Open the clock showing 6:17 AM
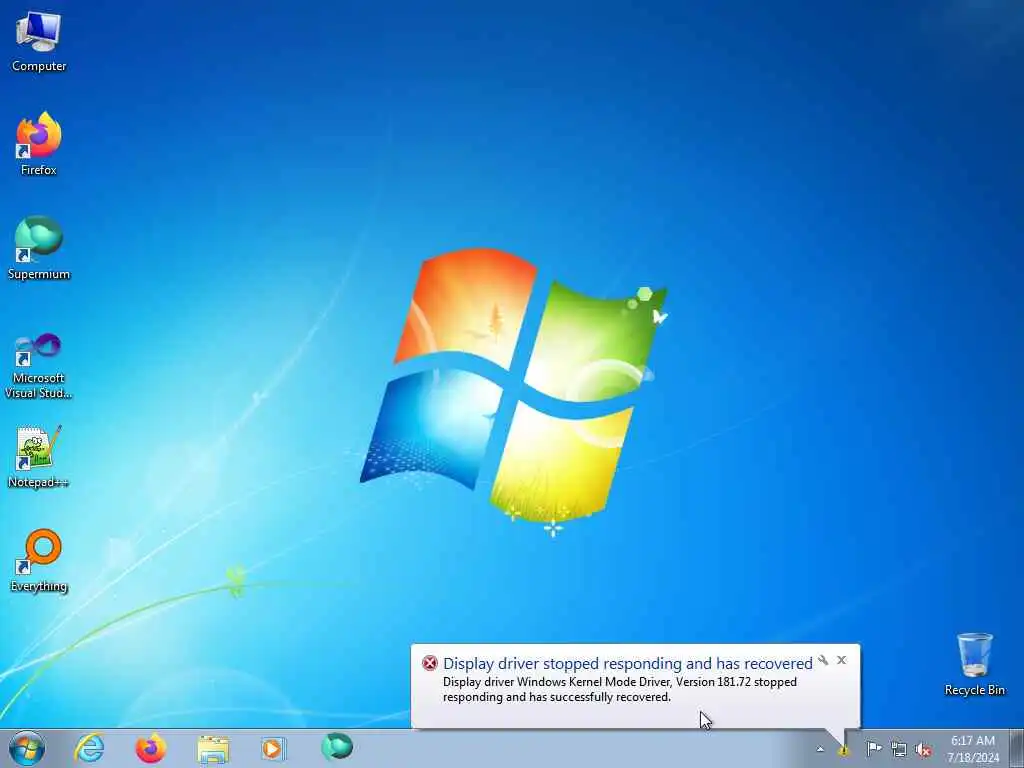Viewport: 1024px width, 768px height. coord(973,749)
